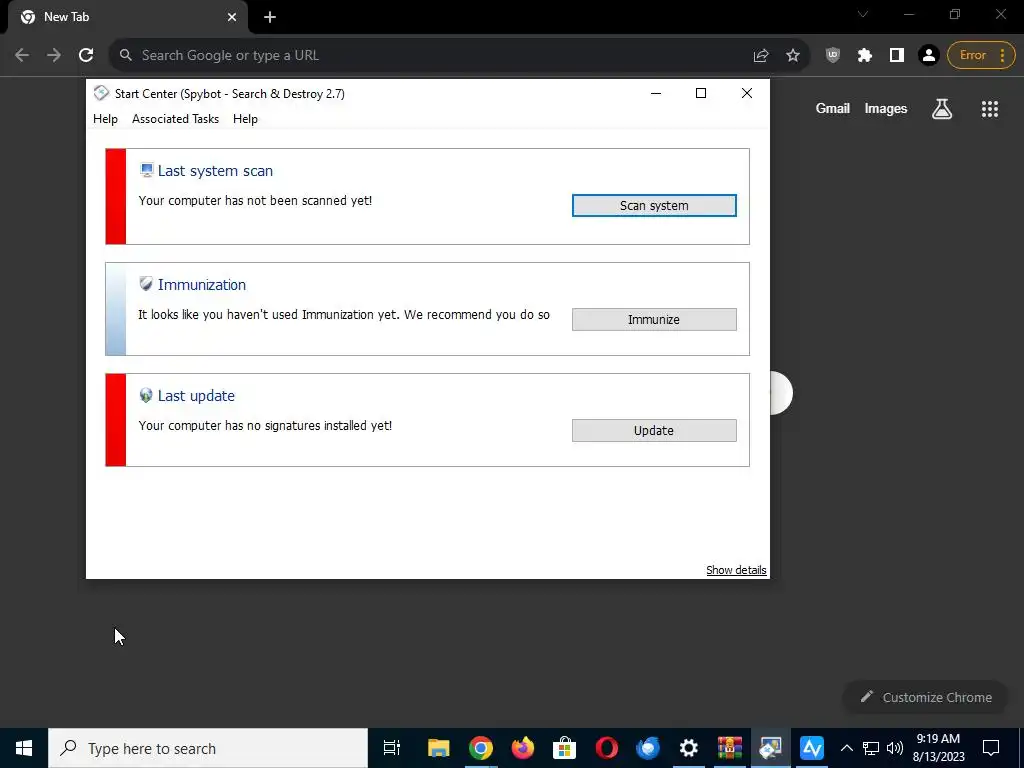The height and width of the screenshot is (768, 1024).
Task: Click the Spybot logo icon in title bar
Action: [x=101, y=93]
